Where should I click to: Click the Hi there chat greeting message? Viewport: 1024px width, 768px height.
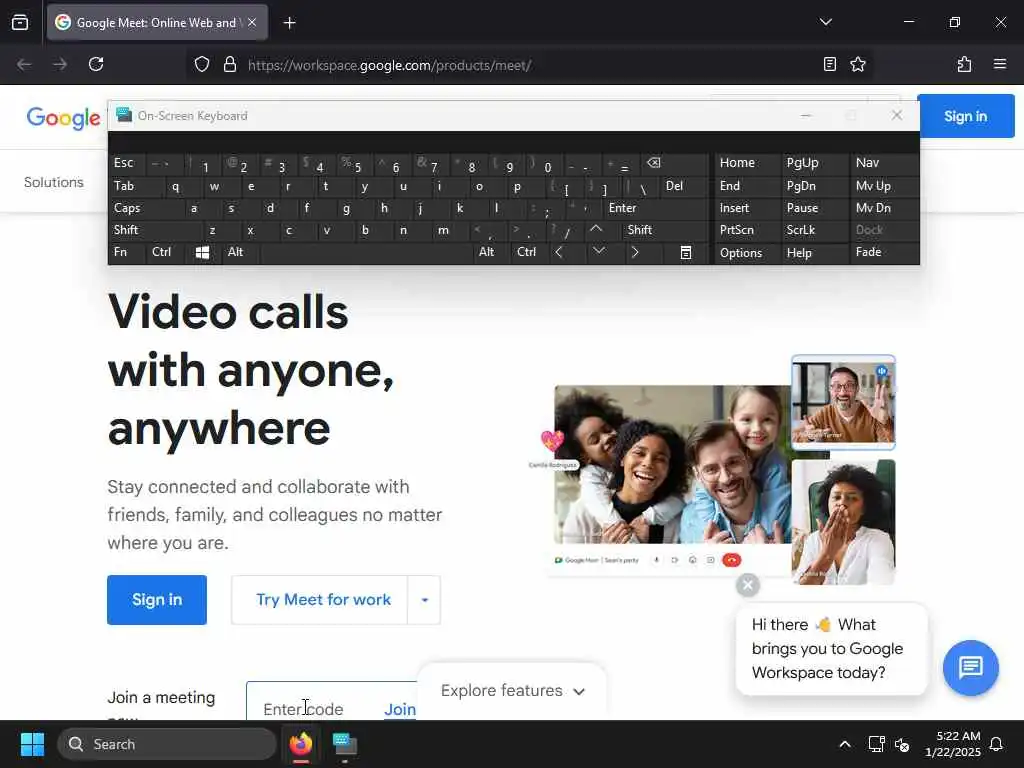[831, 648]
